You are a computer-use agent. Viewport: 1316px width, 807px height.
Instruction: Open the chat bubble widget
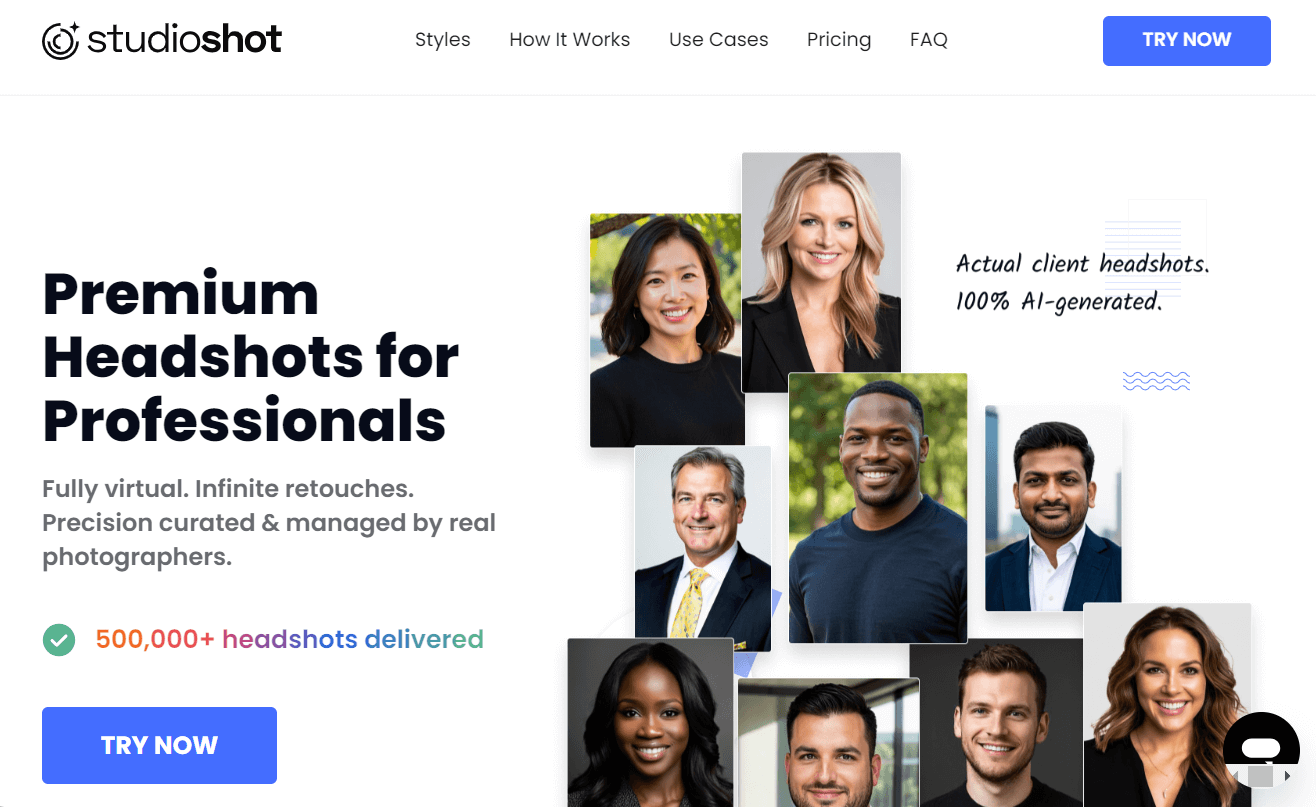tap(1261, 749)
